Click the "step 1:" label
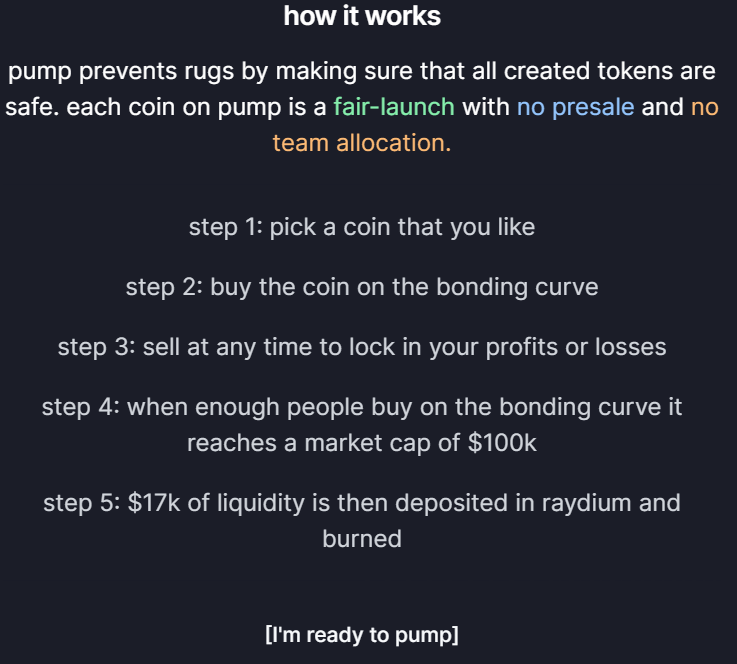Viewport: 737px width, 664px height. [212, 227]
